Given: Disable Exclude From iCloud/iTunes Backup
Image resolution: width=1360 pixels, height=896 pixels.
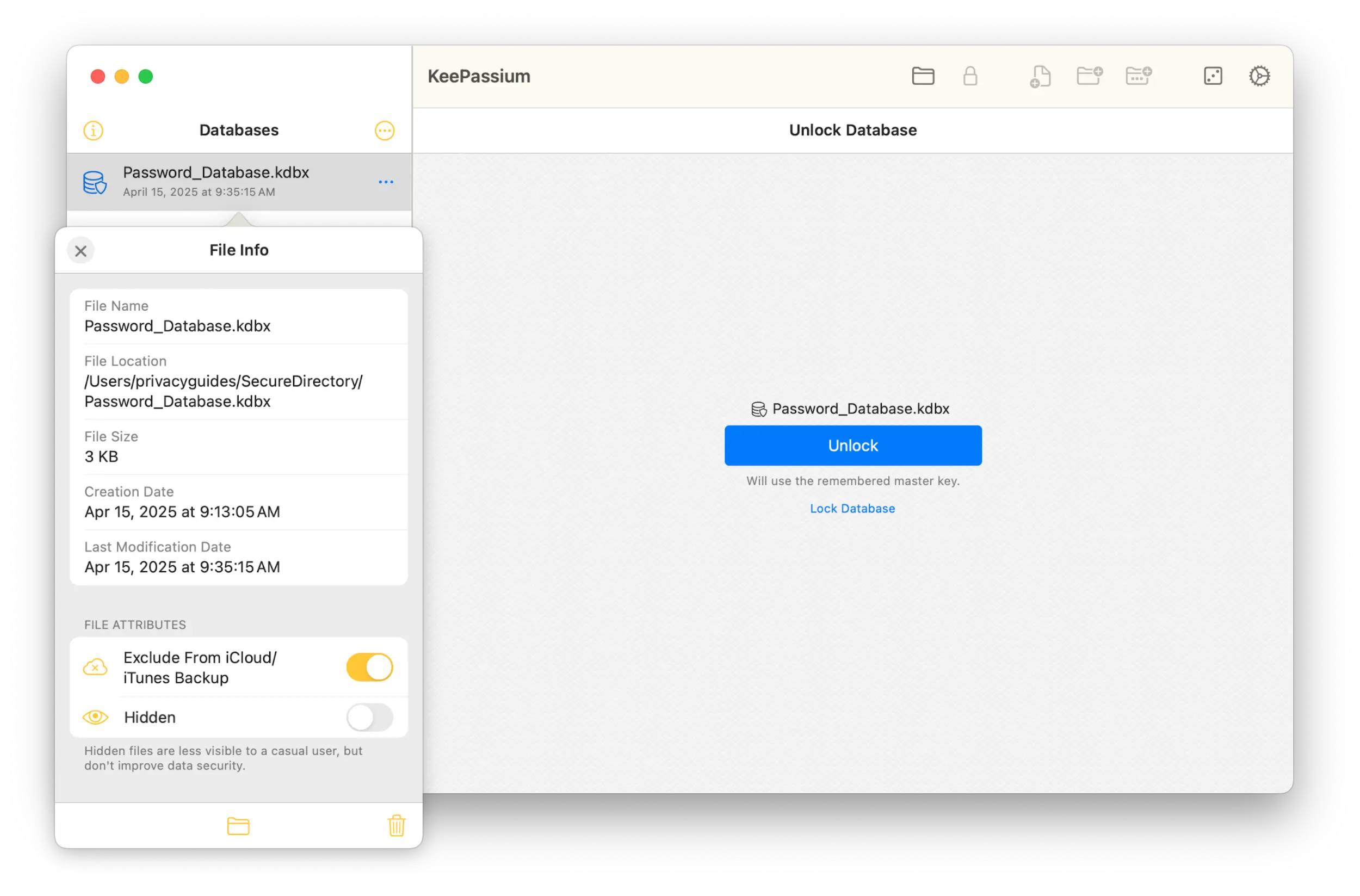Looking at the screenshot, I should click(x=369, y=667).
